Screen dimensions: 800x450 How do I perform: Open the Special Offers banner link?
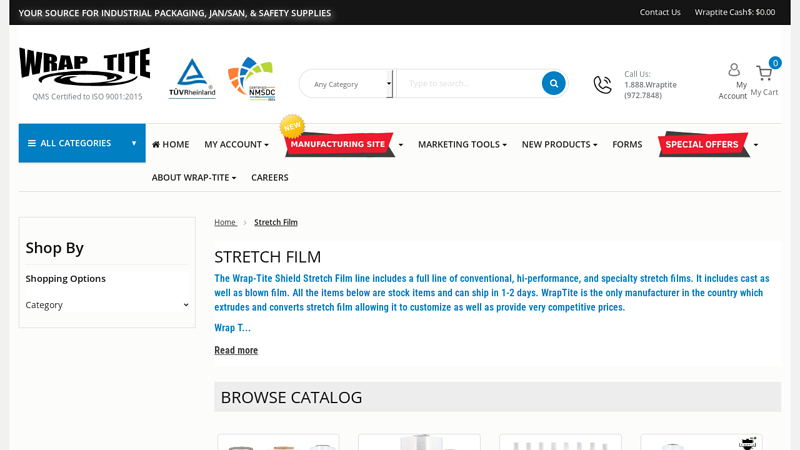click(704, 144)
